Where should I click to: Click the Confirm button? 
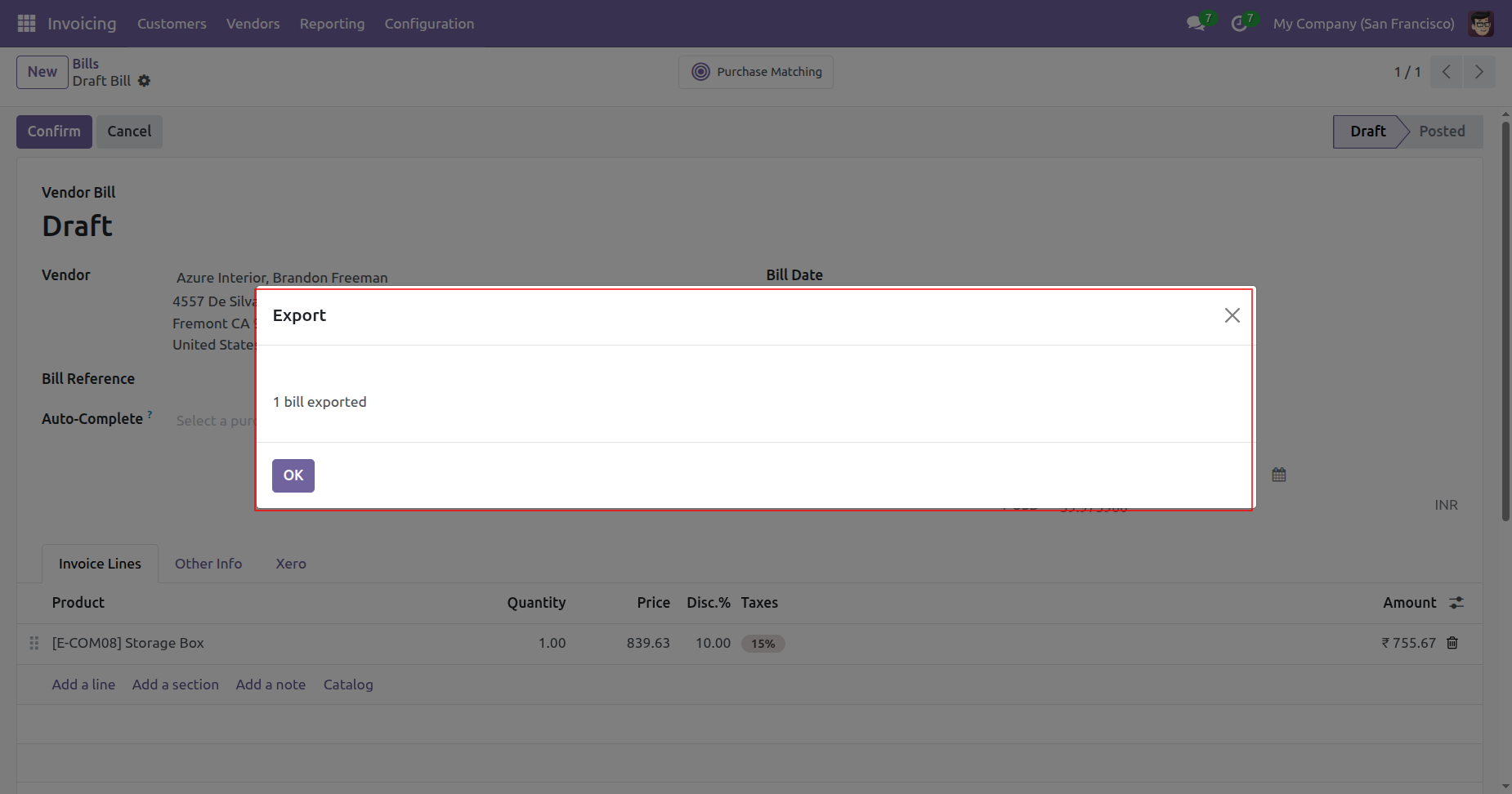pos(54,132)
